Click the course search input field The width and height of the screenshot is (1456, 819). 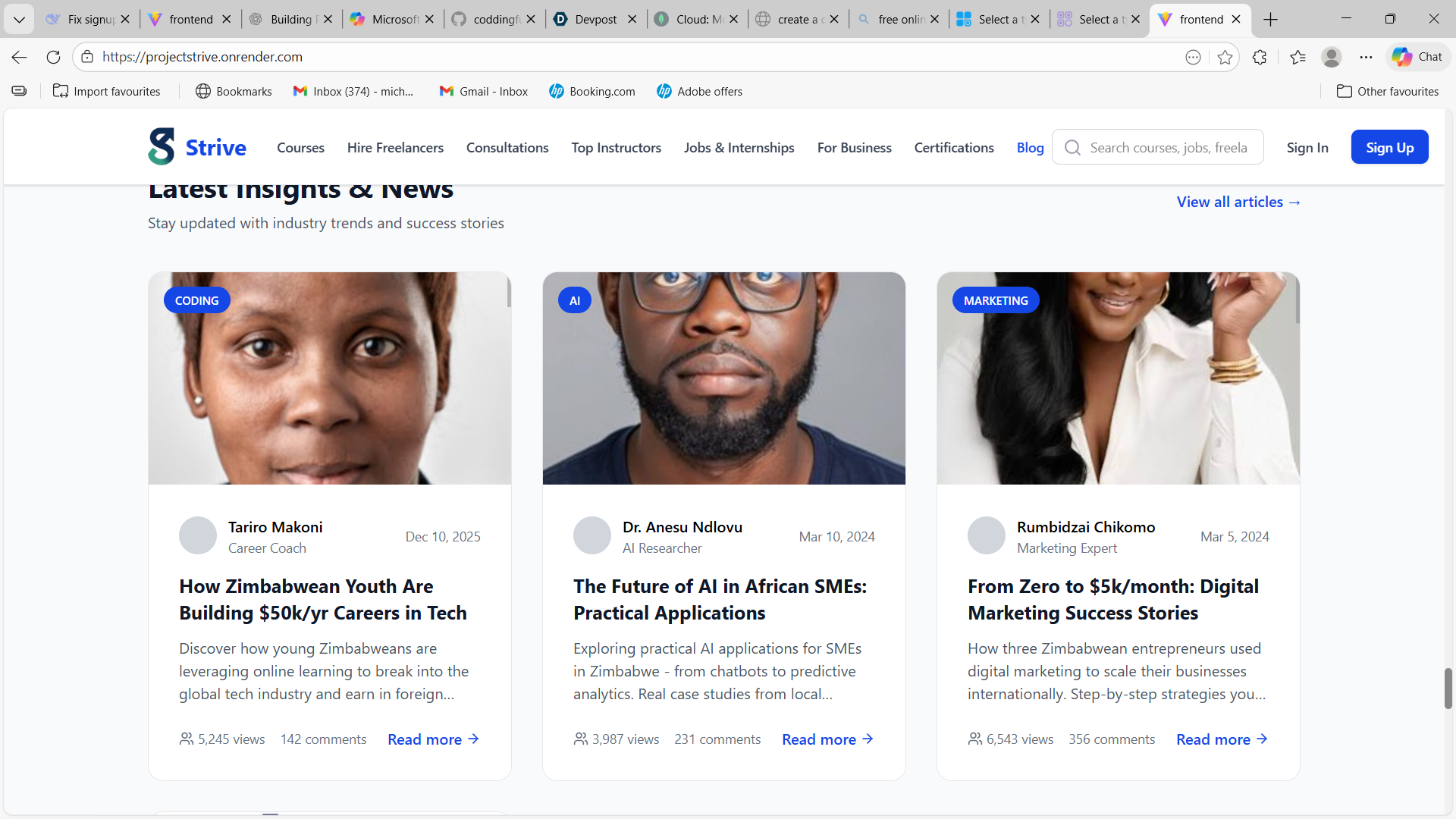click(1168, 148)
